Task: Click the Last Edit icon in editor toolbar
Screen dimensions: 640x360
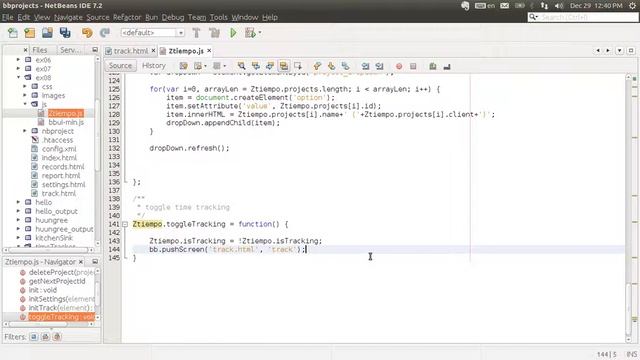Action: pos(183,66)
